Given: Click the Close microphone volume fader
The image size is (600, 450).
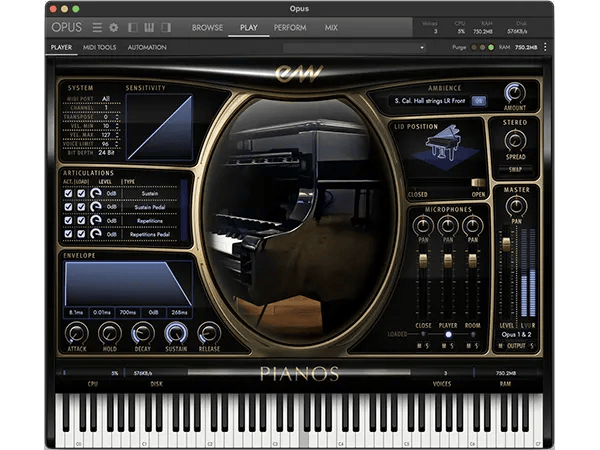Looking at the screenshot, I should (423, 261).
